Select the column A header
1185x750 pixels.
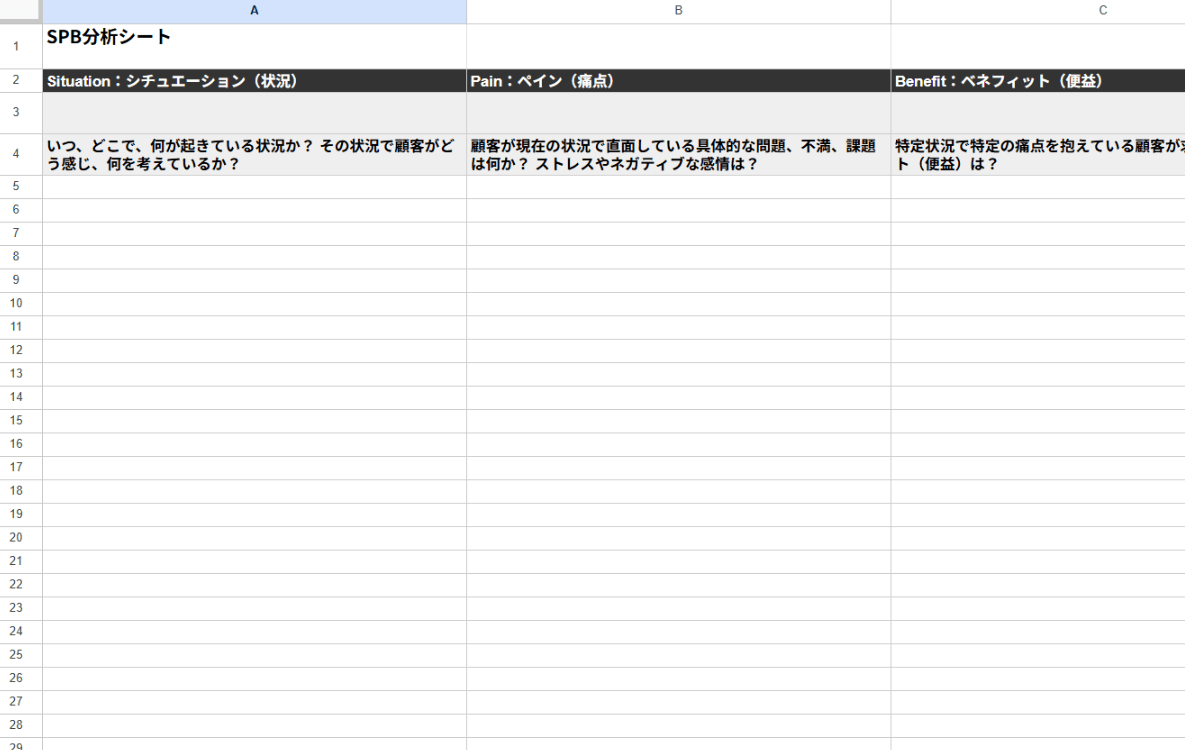(254, 11)
